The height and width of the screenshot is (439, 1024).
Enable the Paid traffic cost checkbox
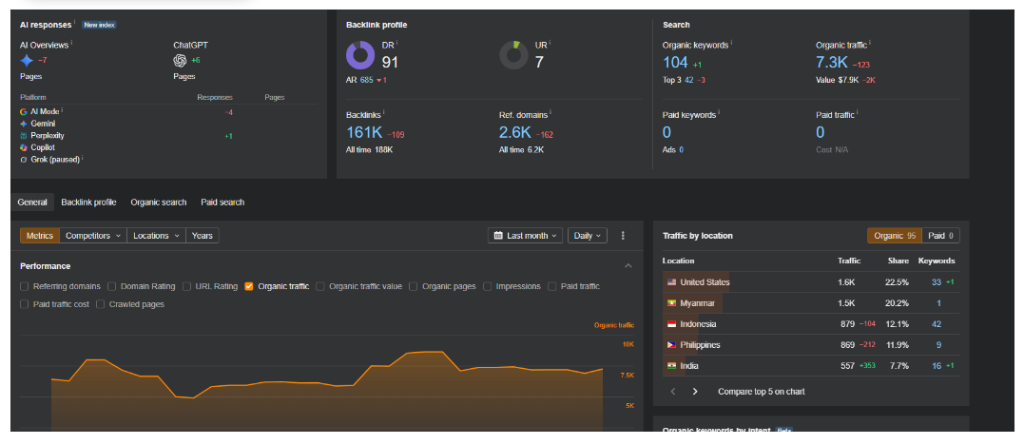(25, 304)
